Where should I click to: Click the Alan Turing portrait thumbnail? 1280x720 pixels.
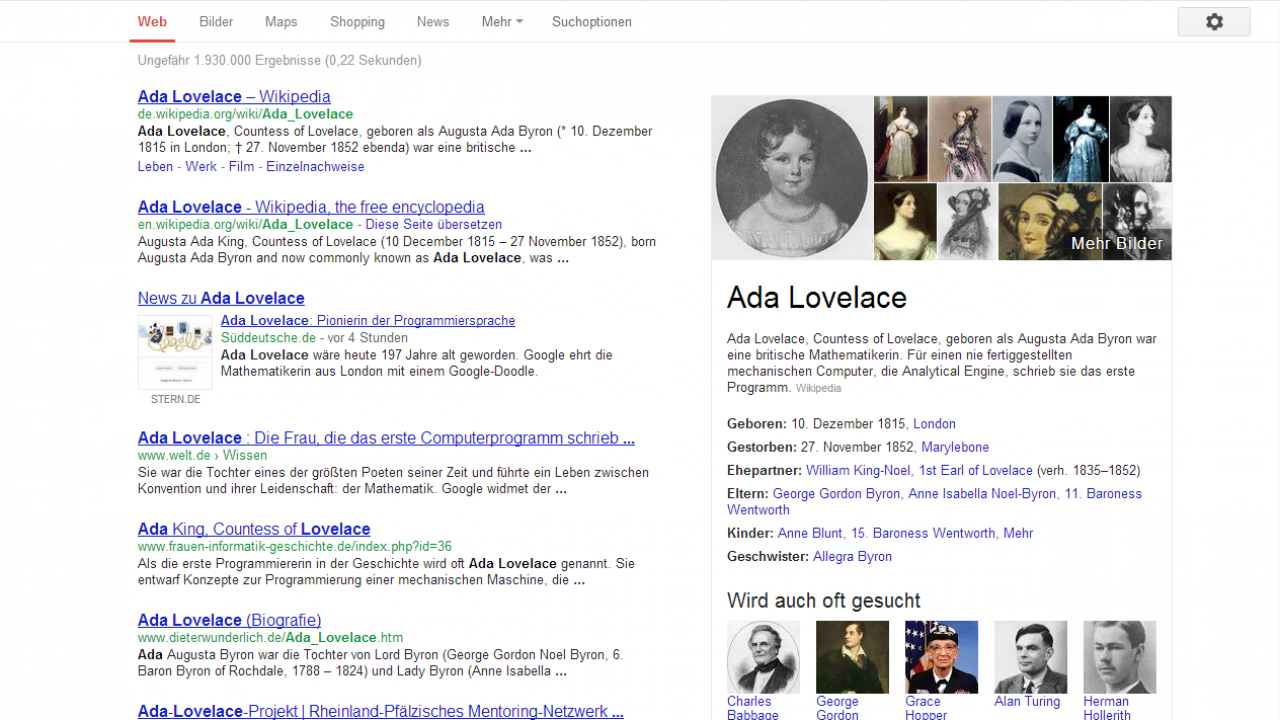1030,657
